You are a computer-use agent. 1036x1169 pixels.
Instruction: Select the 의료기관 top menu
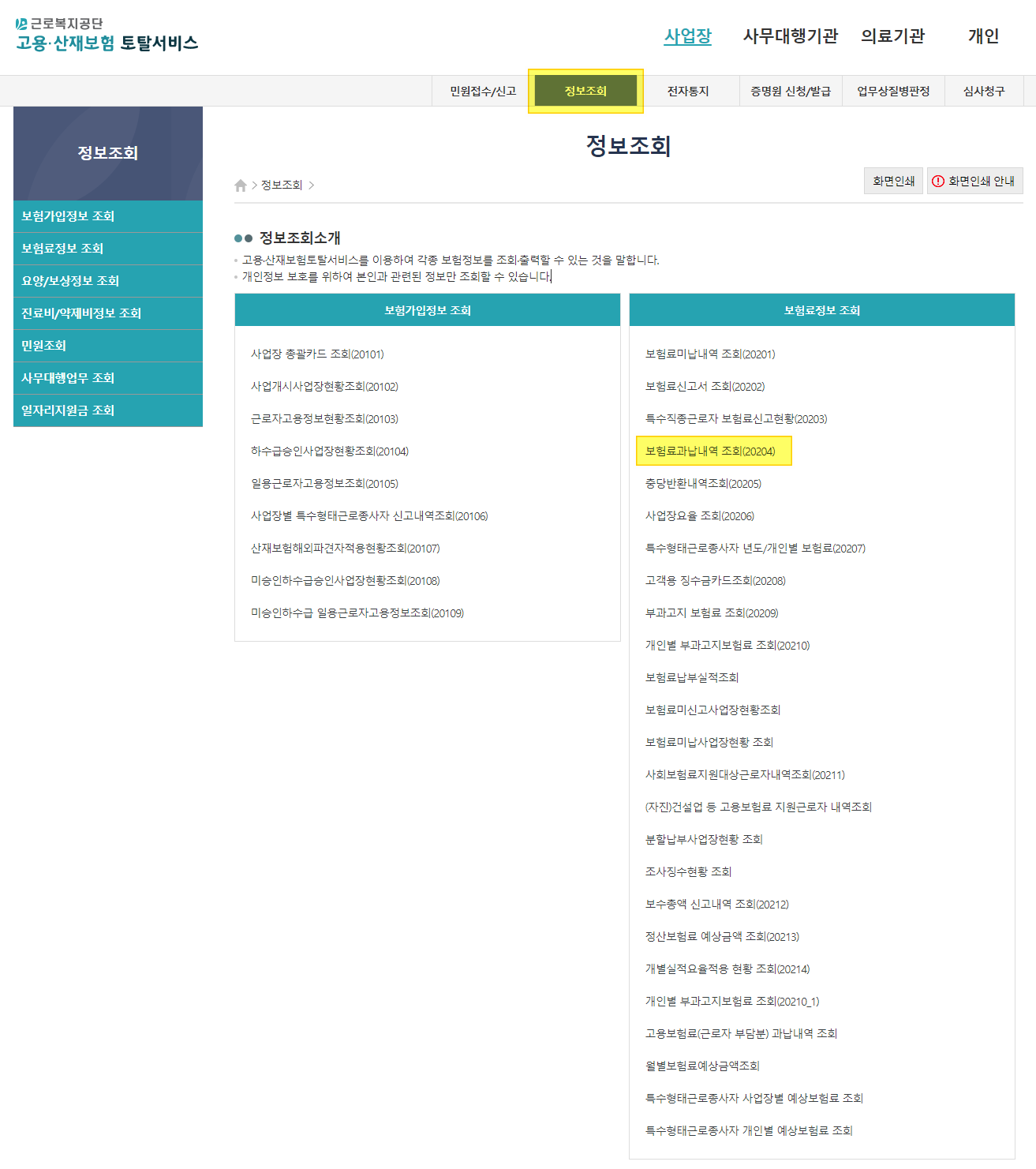point(892,36)
